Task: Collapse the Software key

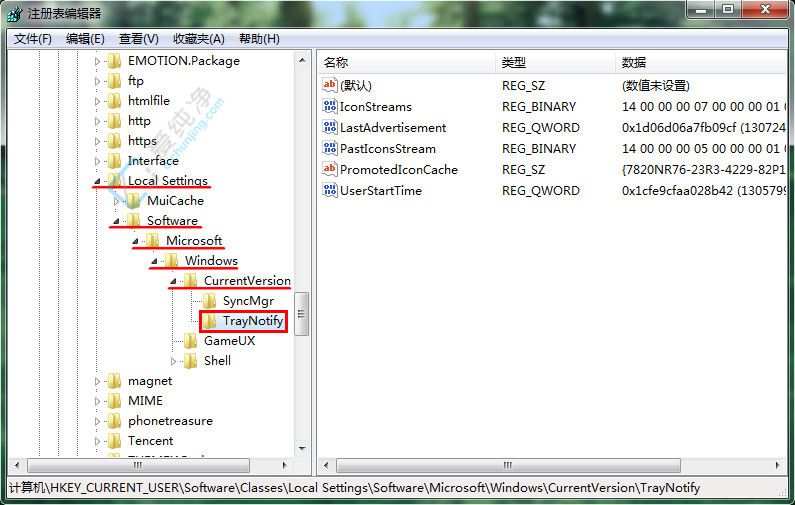Action: 116,222
